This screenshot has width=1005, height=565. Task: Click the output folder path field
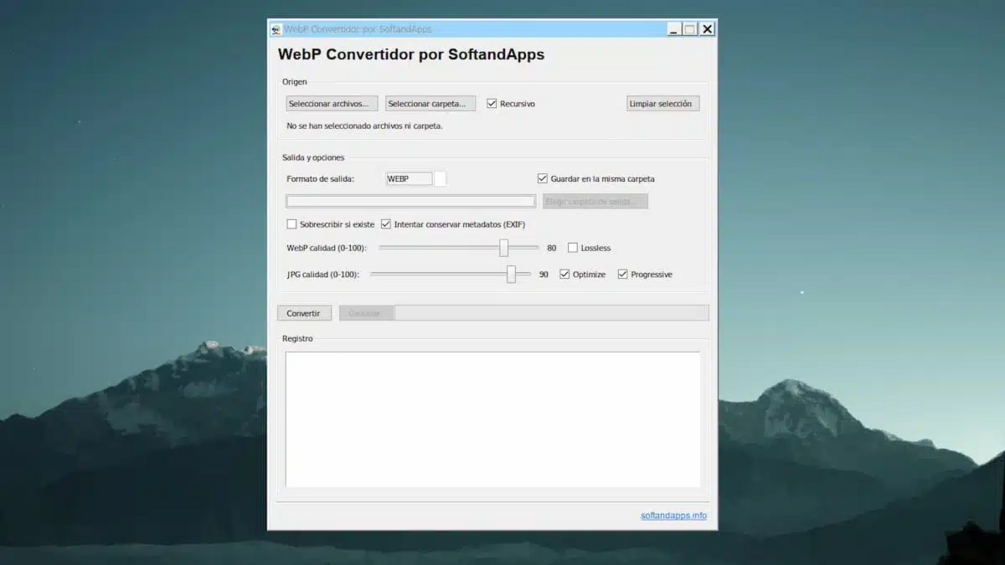pos(411,201)
